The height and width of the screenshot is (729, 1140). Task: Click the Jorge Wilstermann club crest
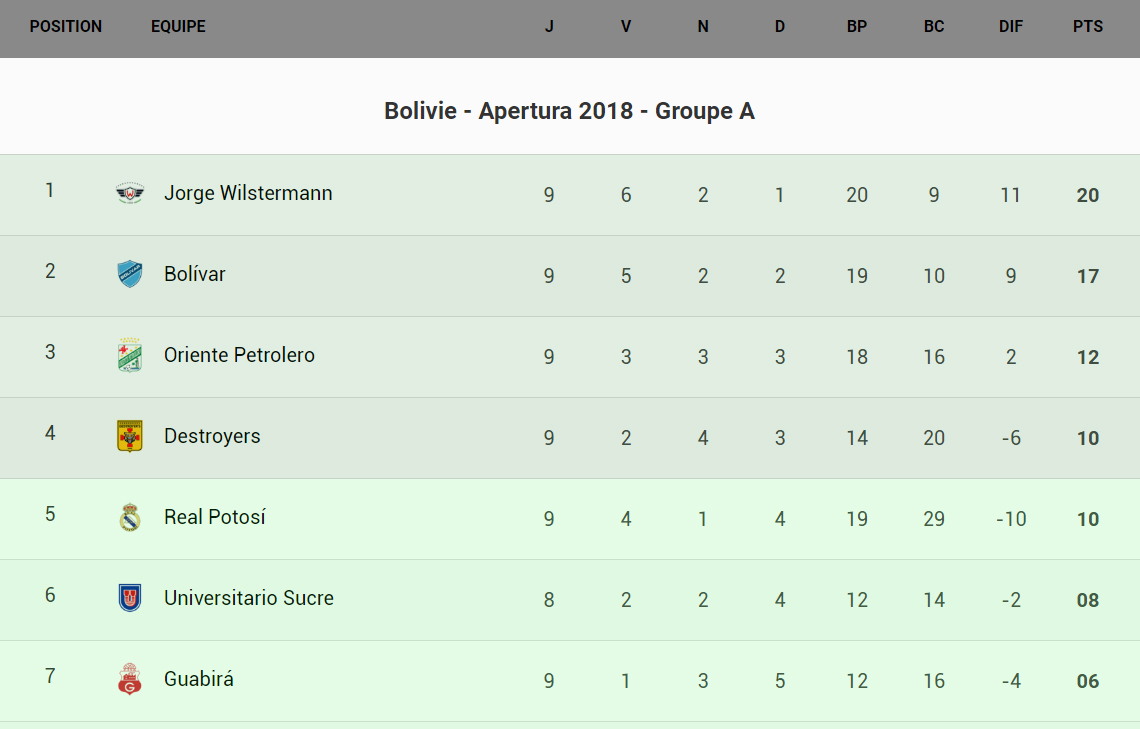pos(130,193)
